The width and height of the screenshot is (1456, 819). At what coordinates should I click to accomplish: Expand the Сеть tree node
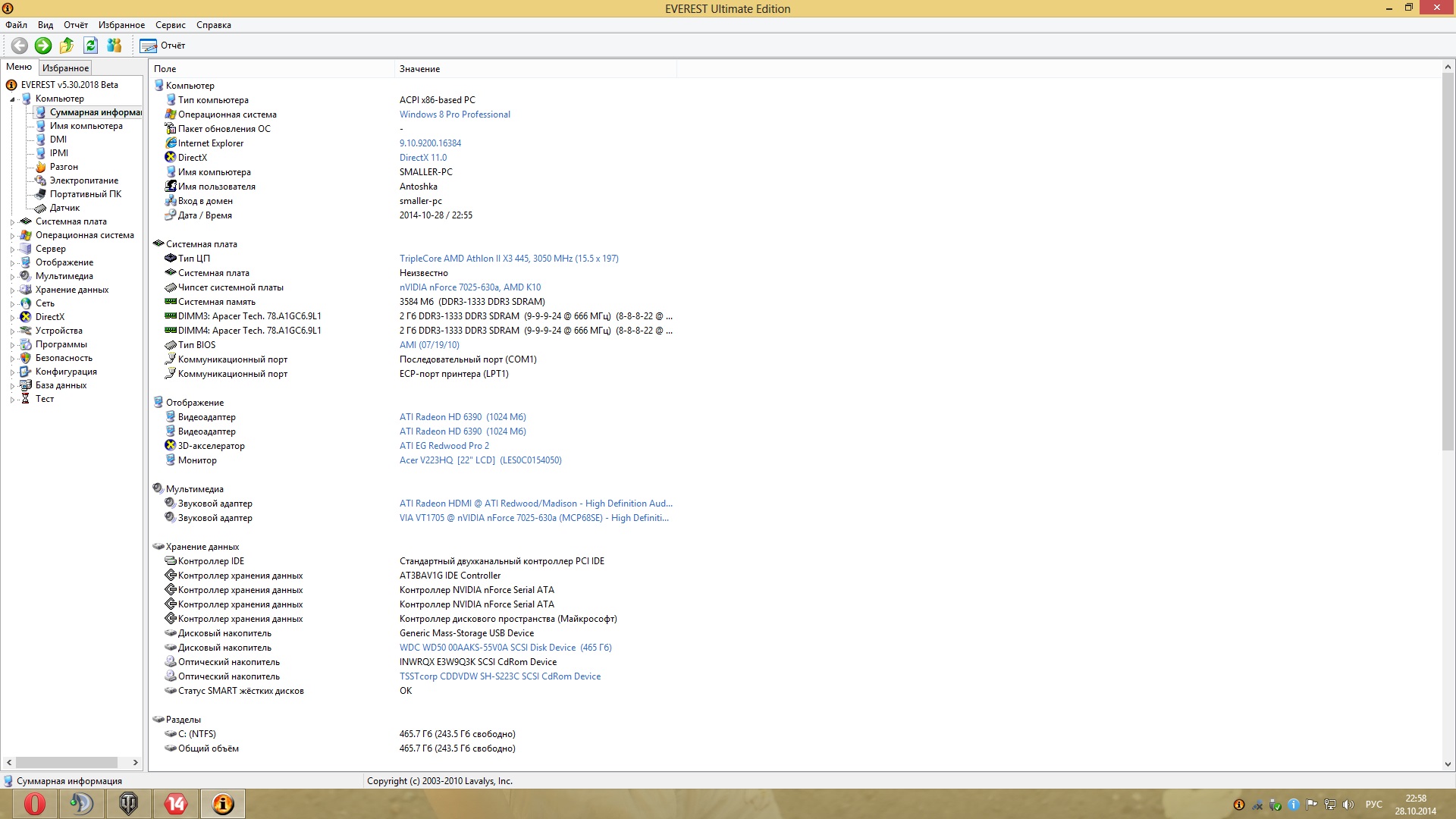pos(12,304)
